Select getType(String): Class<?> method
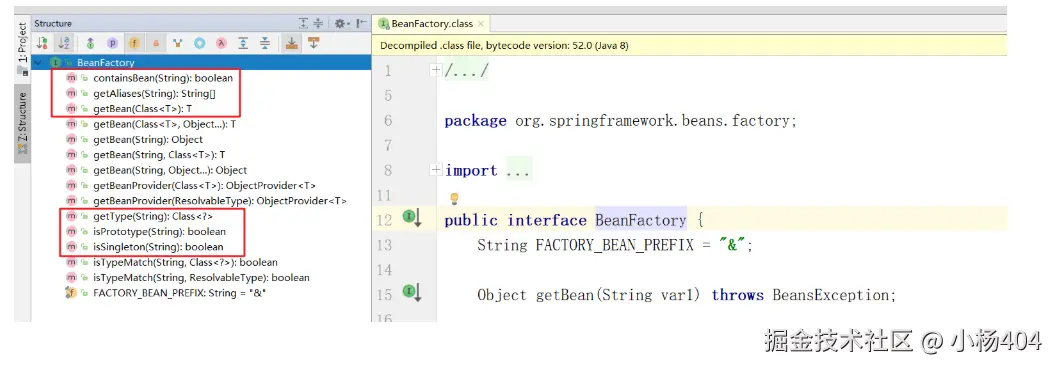1055x368 pixels. click(153, 217)
